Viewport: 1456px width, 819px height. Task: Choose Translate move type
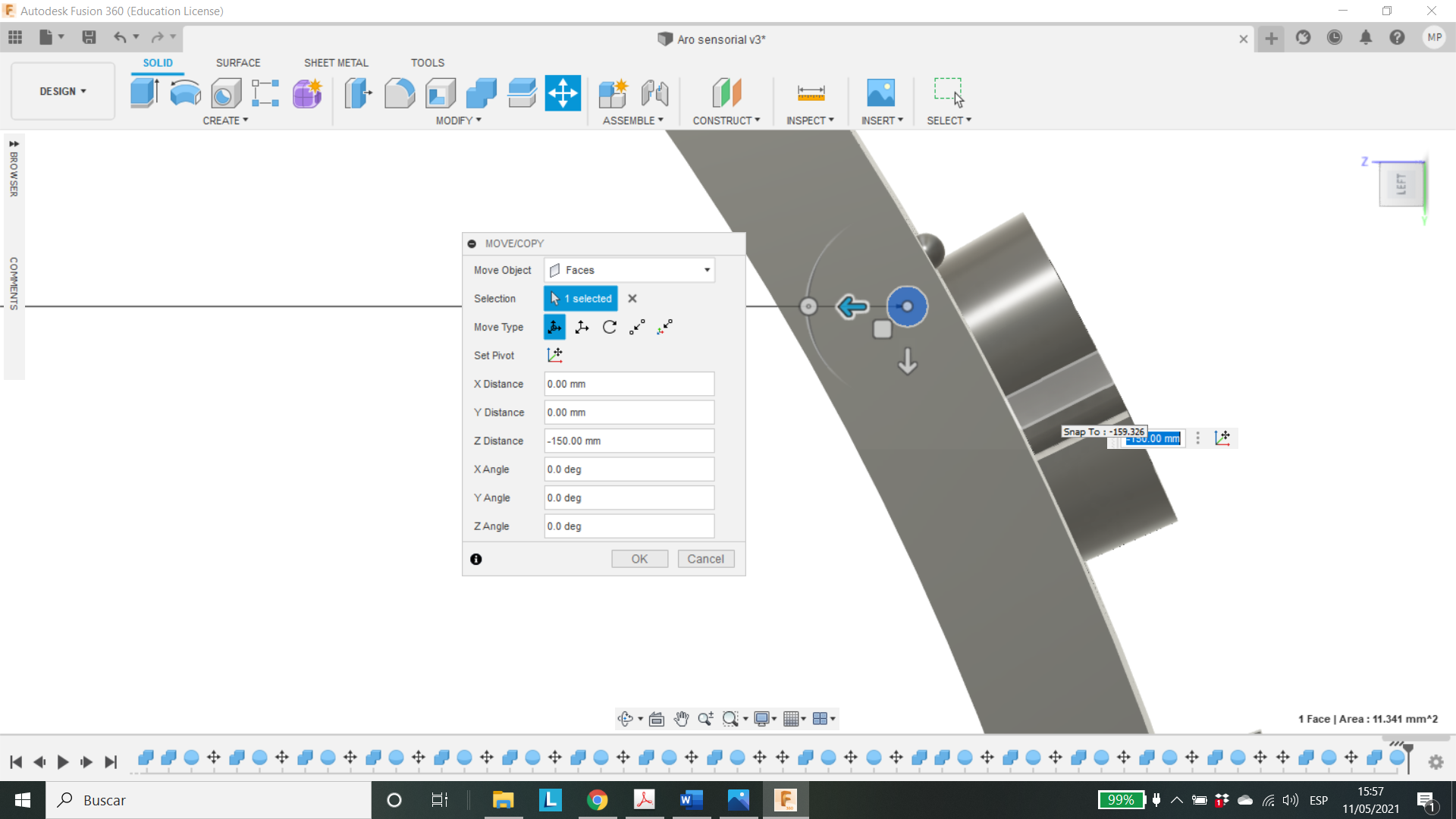click(x=582, y=327)
